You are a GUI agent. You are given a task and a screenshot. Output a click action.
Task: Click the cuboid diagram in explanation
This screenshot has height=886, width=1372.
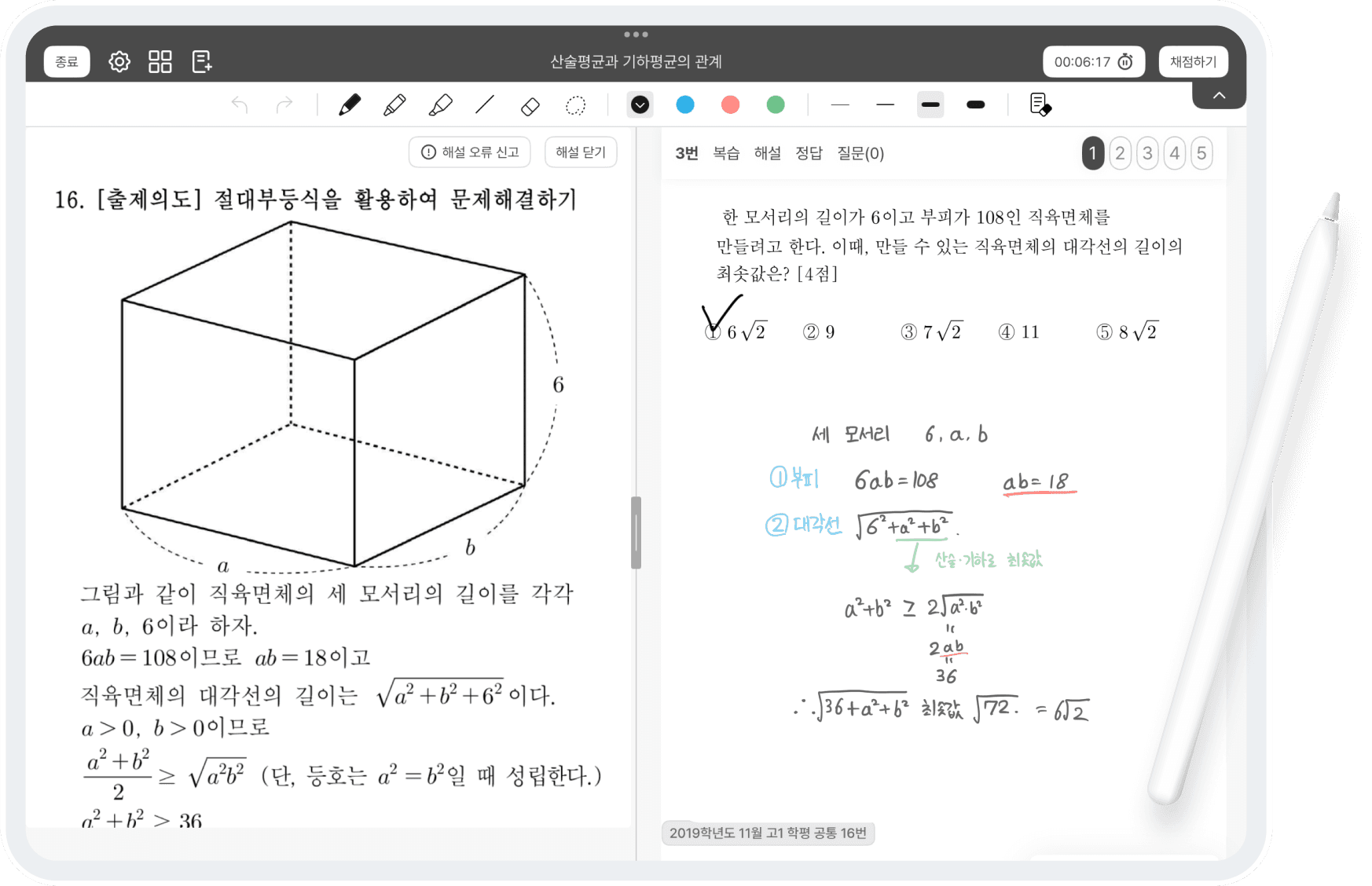(x=343, y=397)
